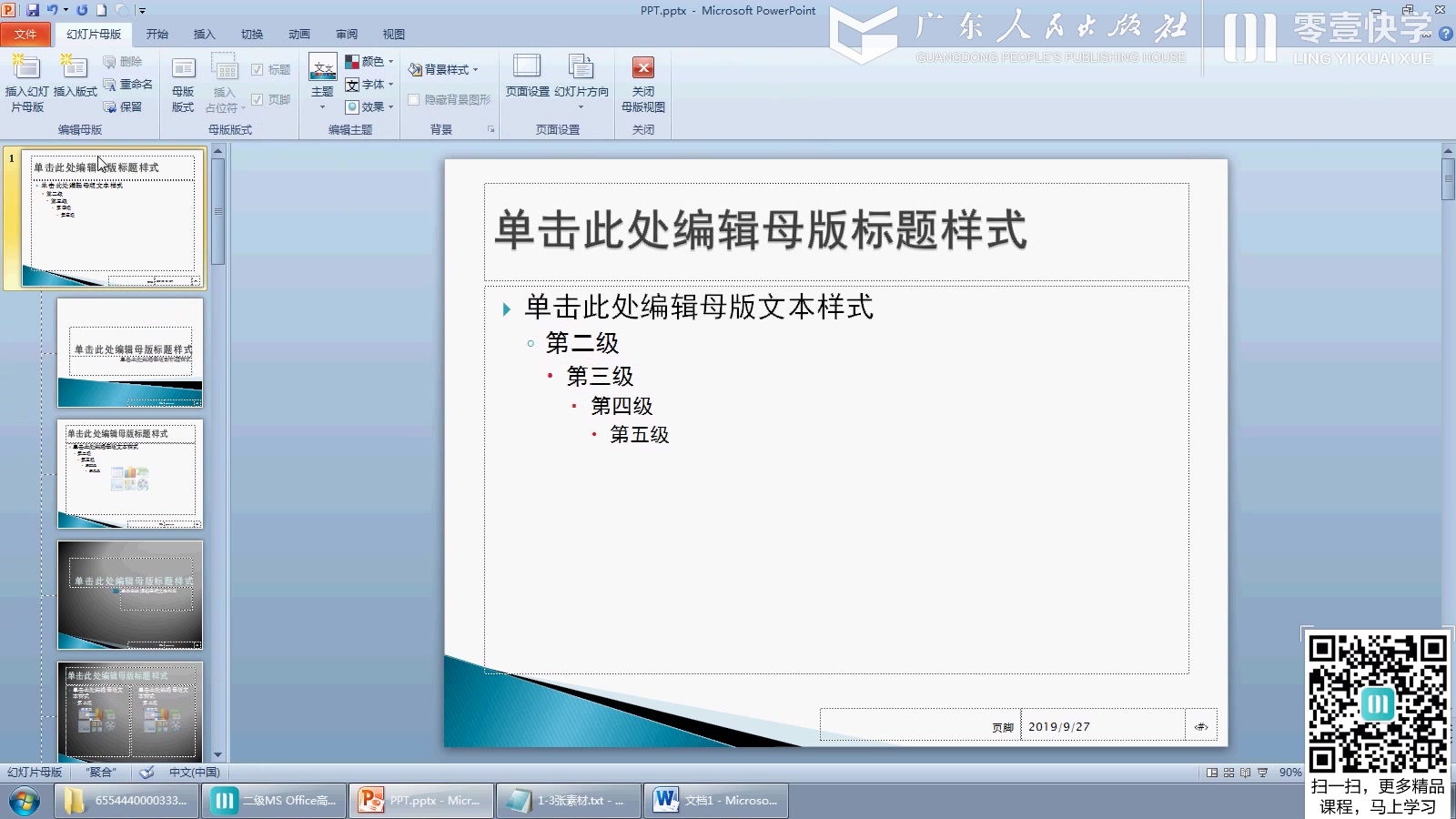Open the 背景 group dialog launcher
The width and height of the screenshot is (1456, 819).
[x=490, y=129]
